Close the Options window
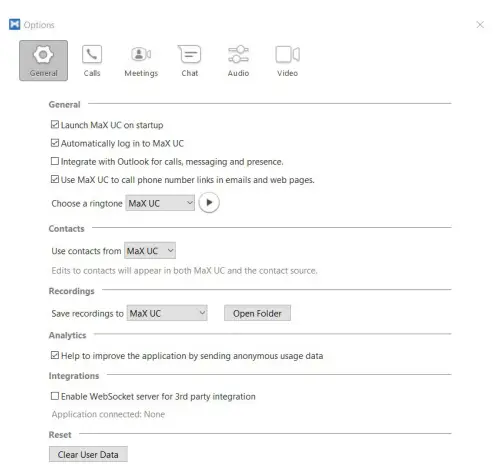 coord(480,25)
